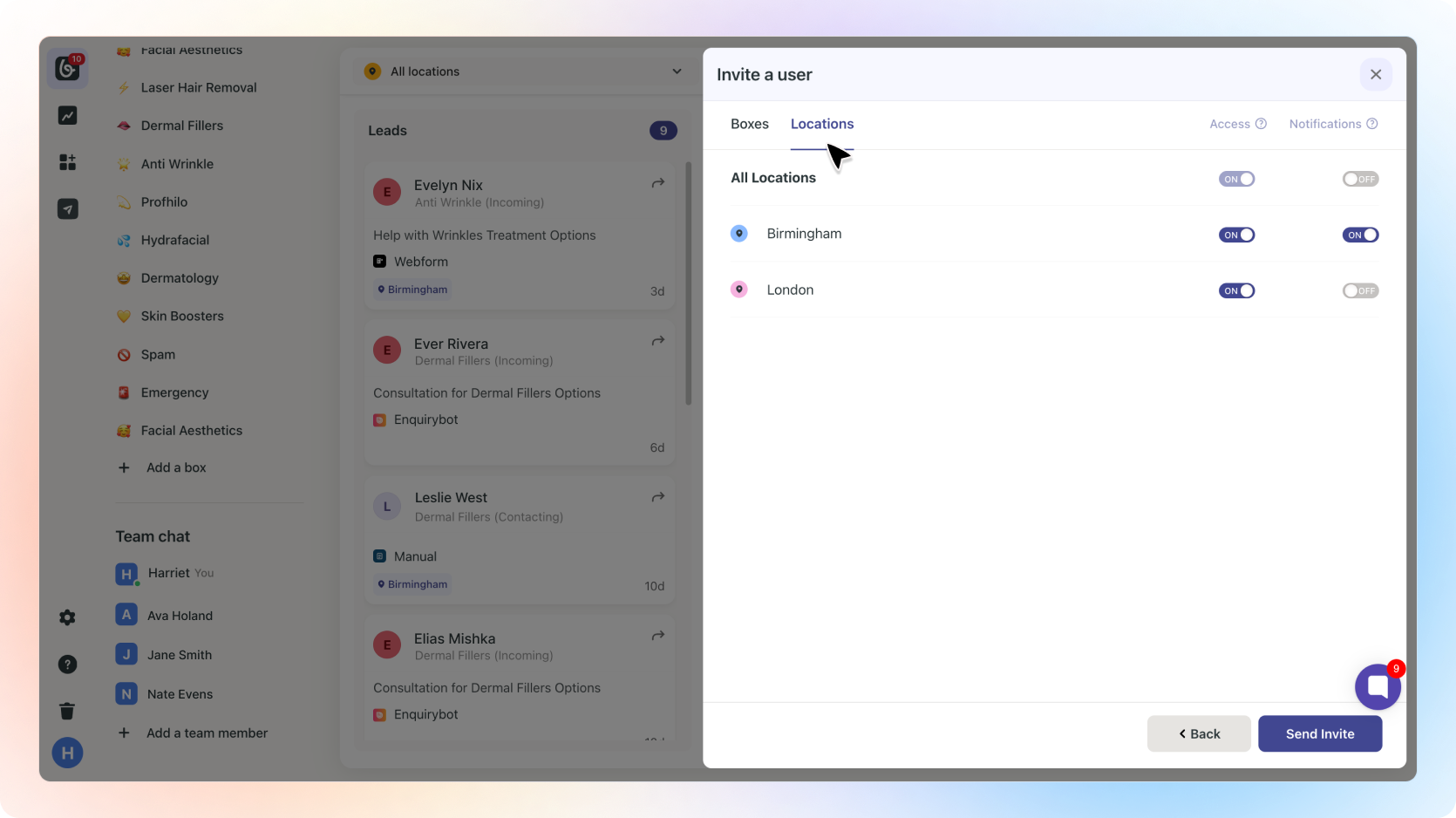Click the share arrow on Ever Rivera card
The width and height of the screenshot is (1456, 818).
(x=658, y=341)
